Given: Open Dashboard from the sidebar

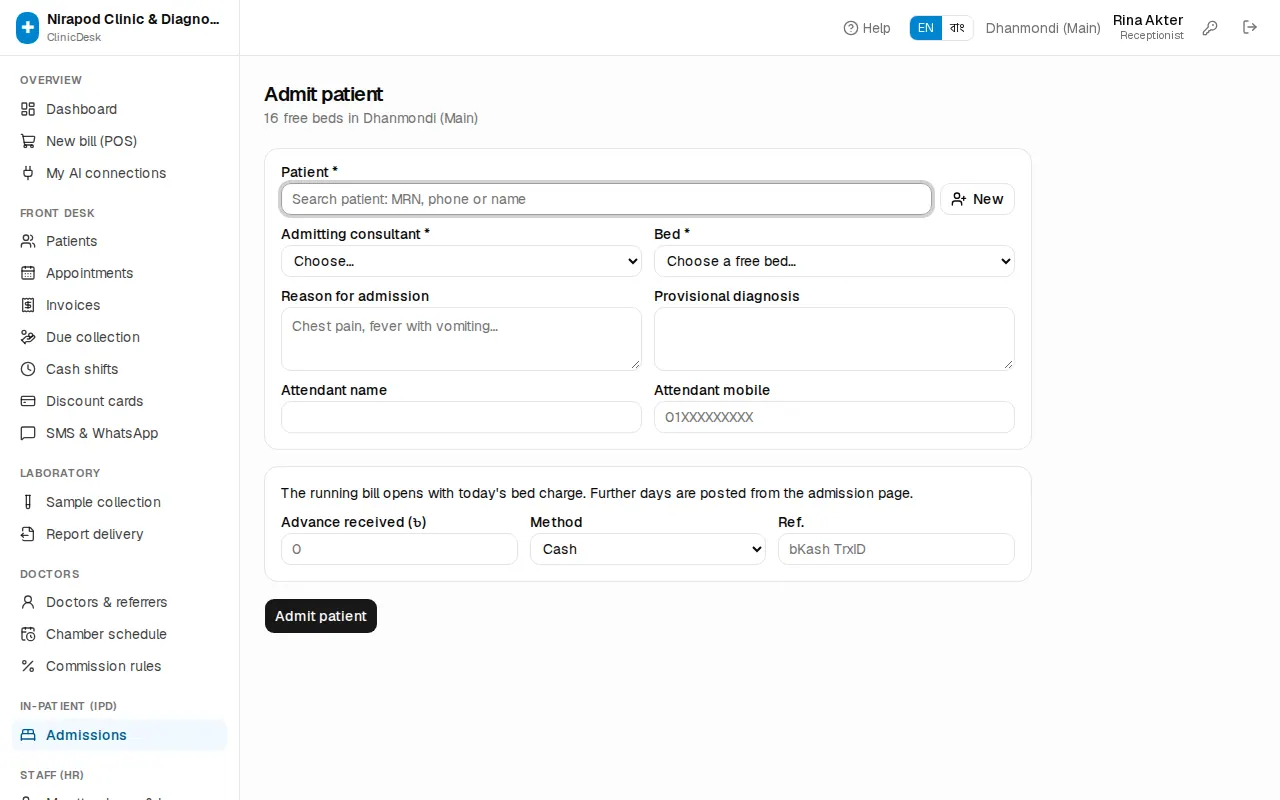Looking at the screenshot, I should [x=120, y=109].
